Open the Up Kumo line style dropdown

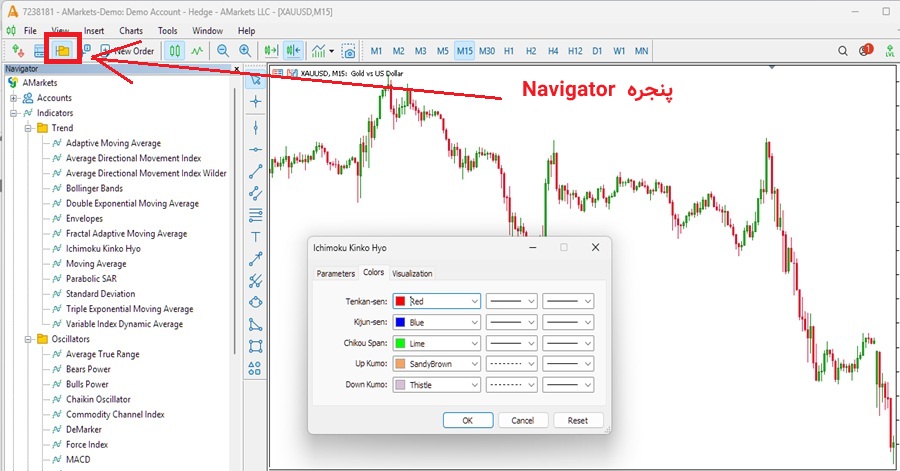(x=511, y=364)
